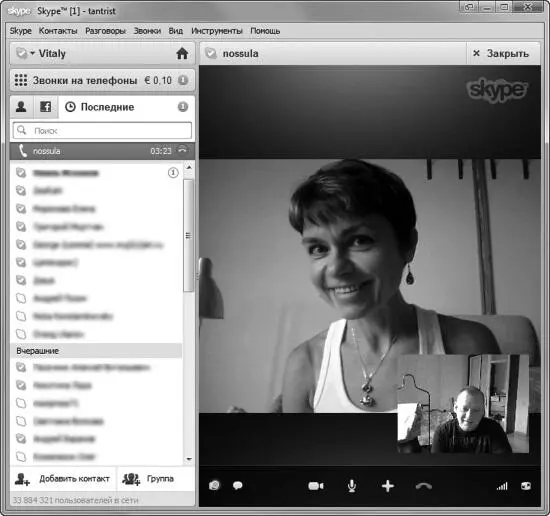Click Добавить контакт button
Image resolution: width=550 pixels, height=516 pixels.
(63, 479)
